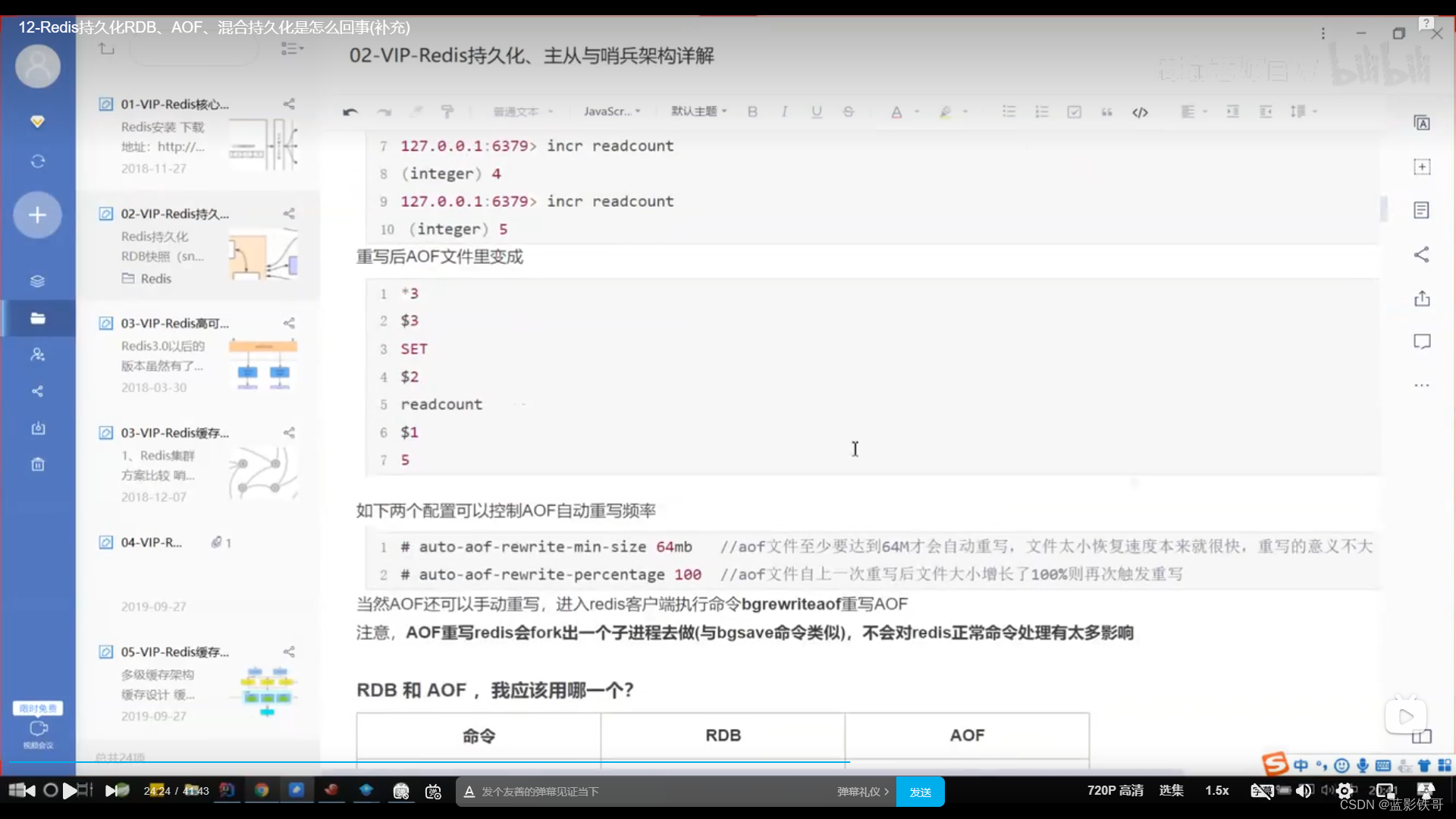
Task: Open the sidebar share icon
Action: coord(37,391)
